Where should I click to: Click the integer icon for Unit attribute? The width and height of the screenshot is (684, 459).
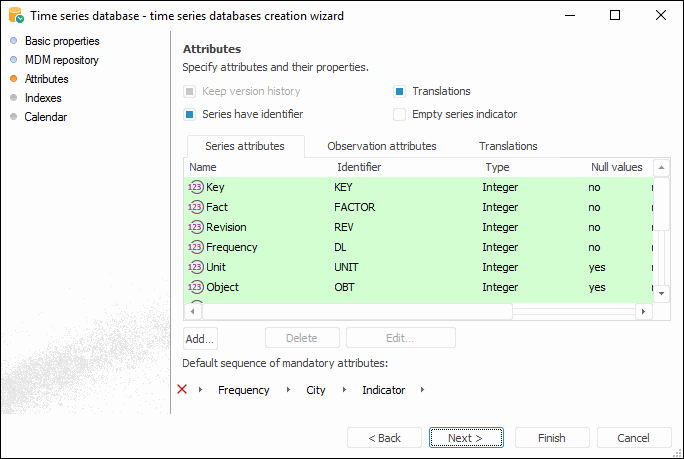[196, 267]
